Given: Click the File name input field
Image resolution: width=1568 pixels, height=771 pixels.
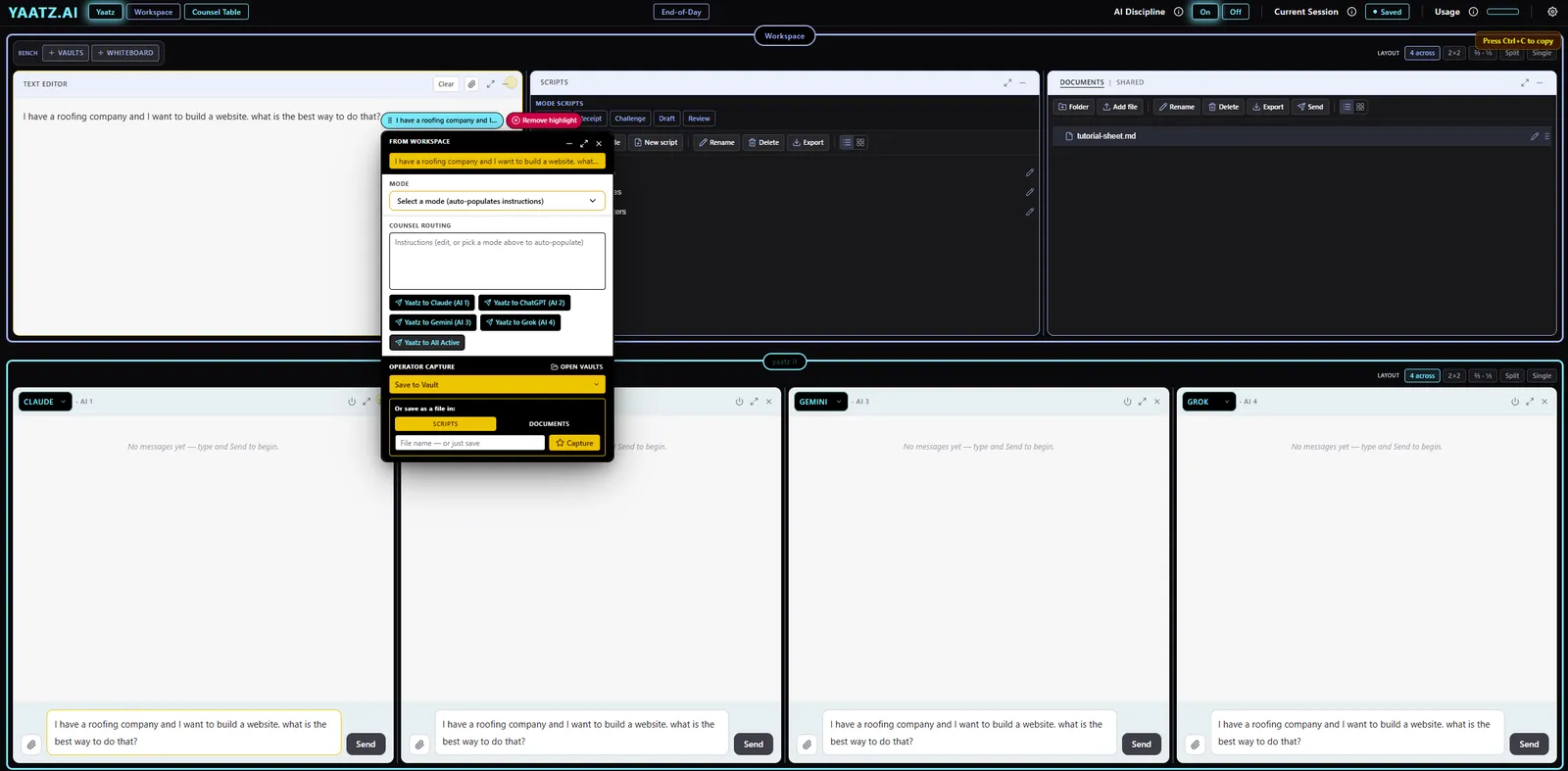Looking at the screenshot, I should 469,443.
